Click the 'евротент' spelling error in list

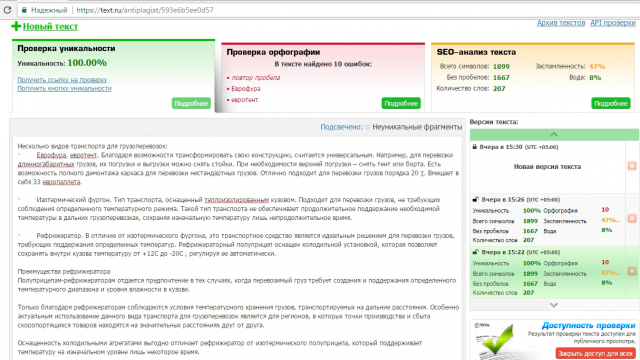(x=244, y=100)
